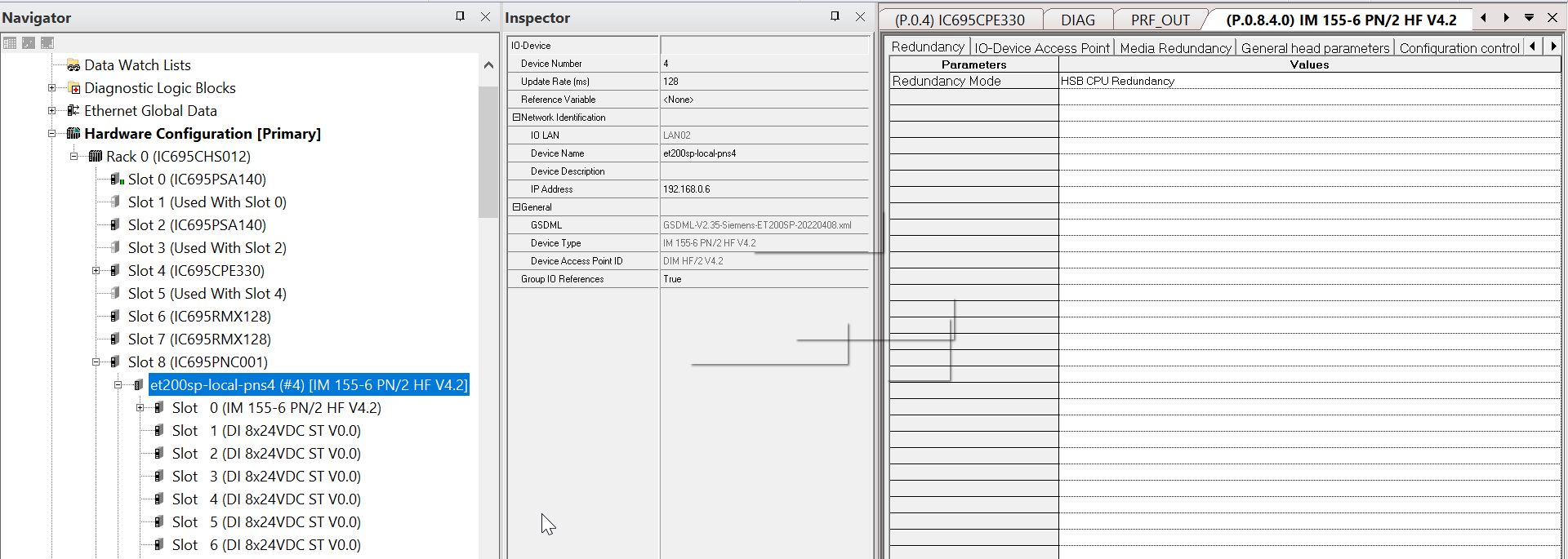Click Group IO References True value
The width and height of the screenshot is (1568, 559).
[x=764, y=279]
